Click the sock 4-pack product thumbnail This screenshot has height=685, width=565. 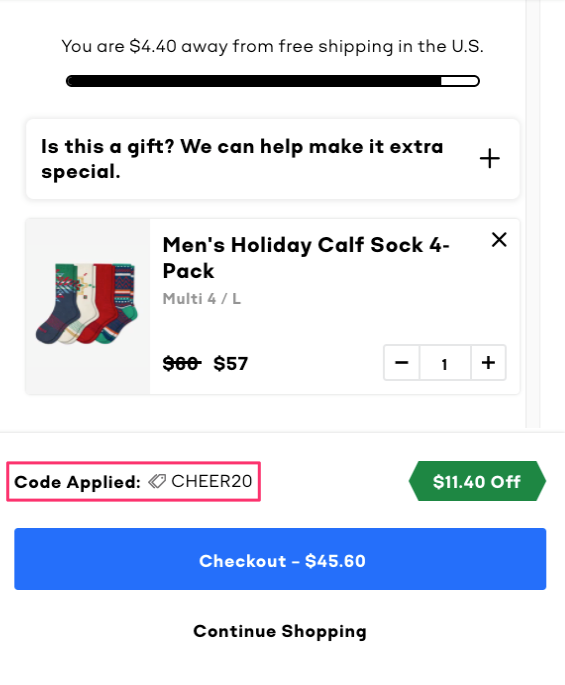point(88,306)
